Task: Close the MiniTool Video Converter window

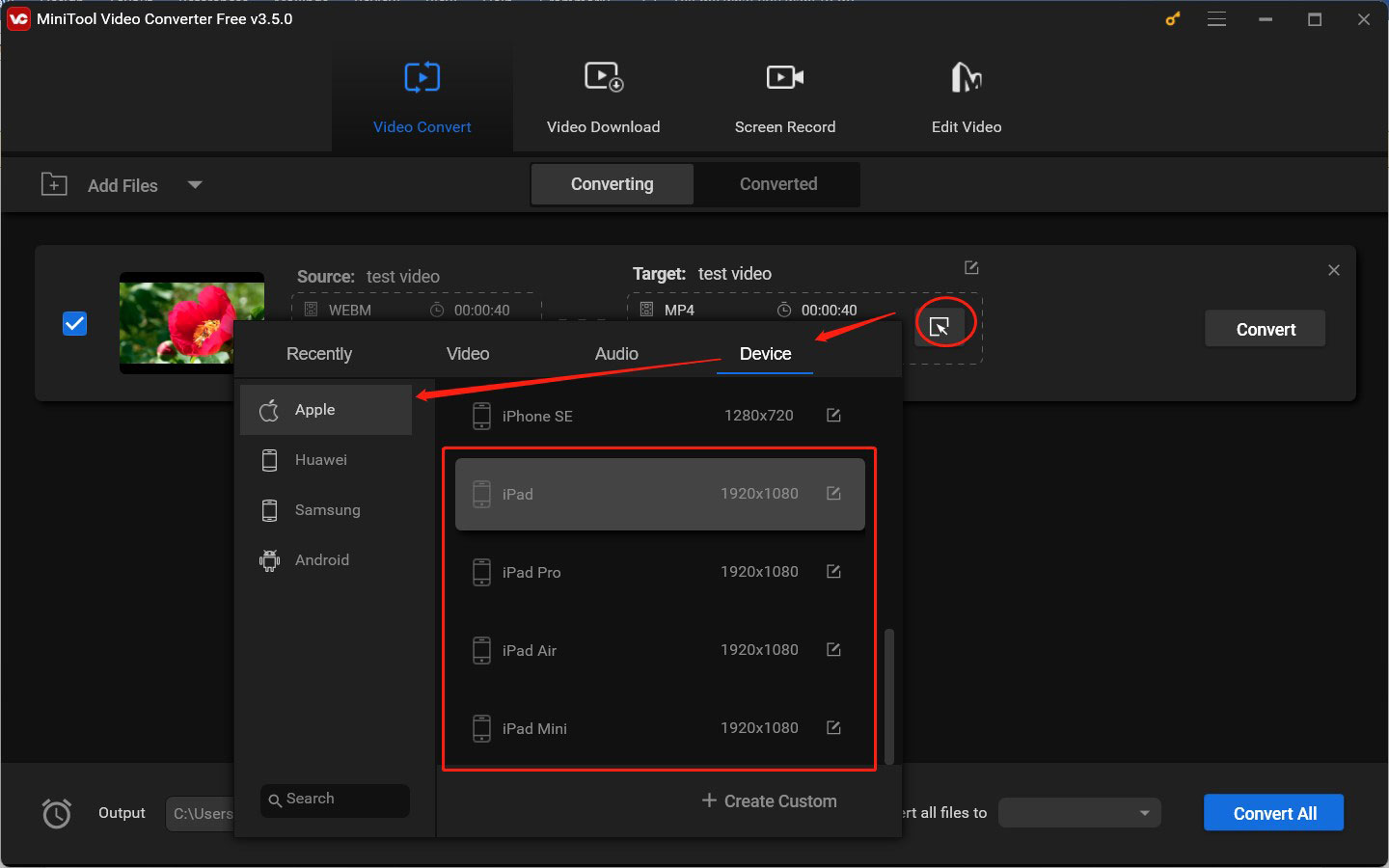Action: tap(1363, 19)
